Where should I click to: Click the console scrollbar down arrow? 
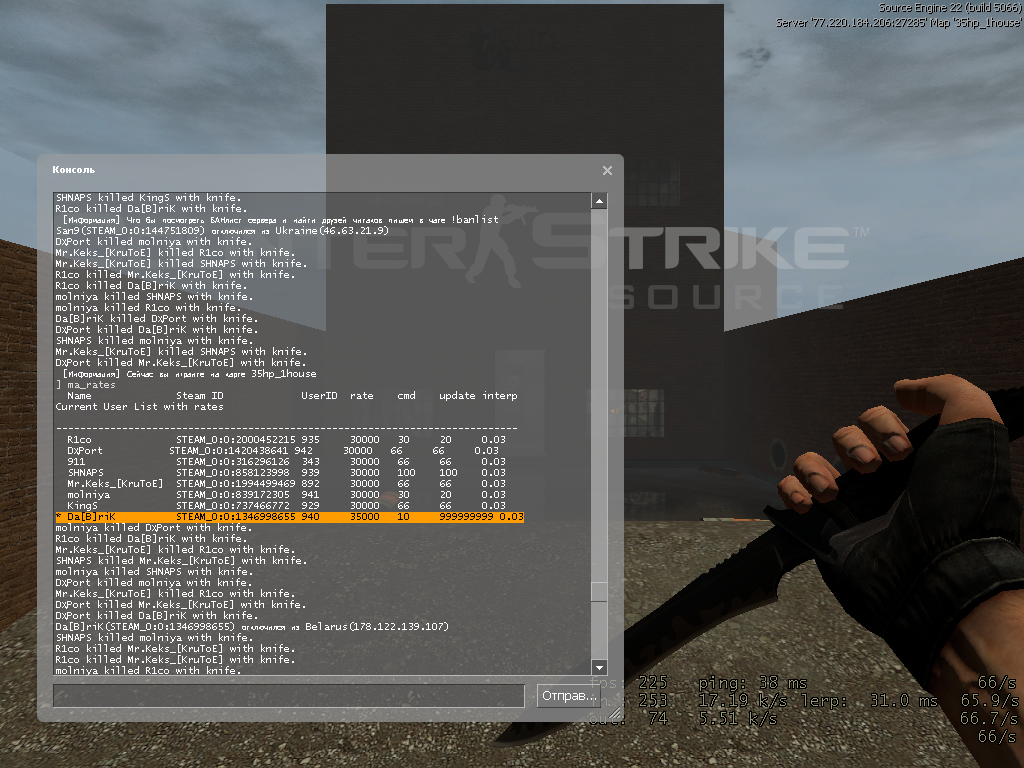coord(599,667)
